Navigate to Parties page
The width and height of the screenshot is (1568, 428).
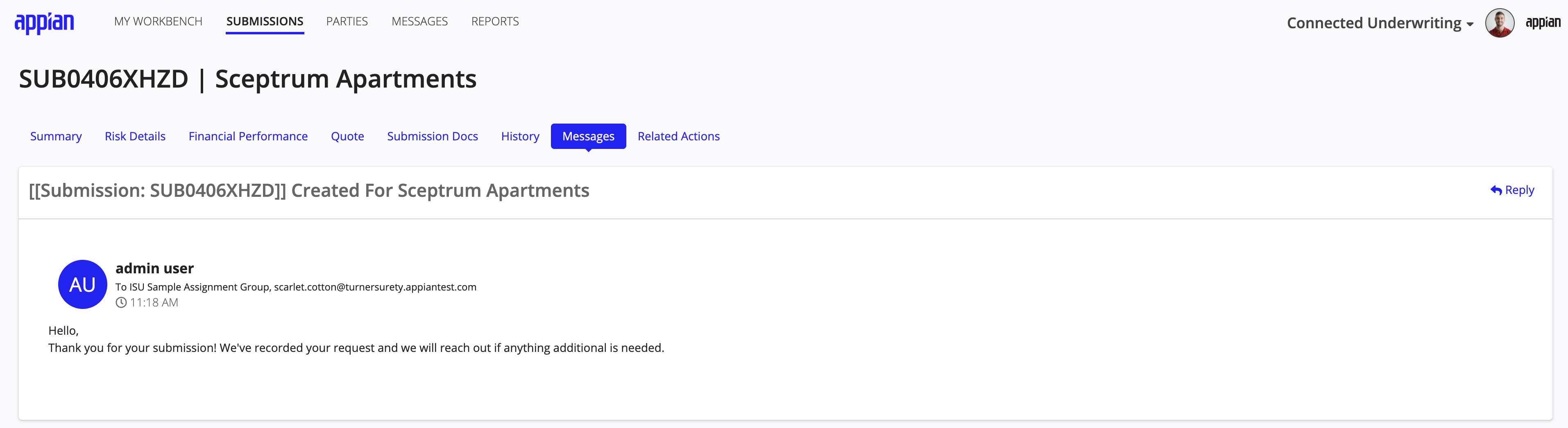347,21
